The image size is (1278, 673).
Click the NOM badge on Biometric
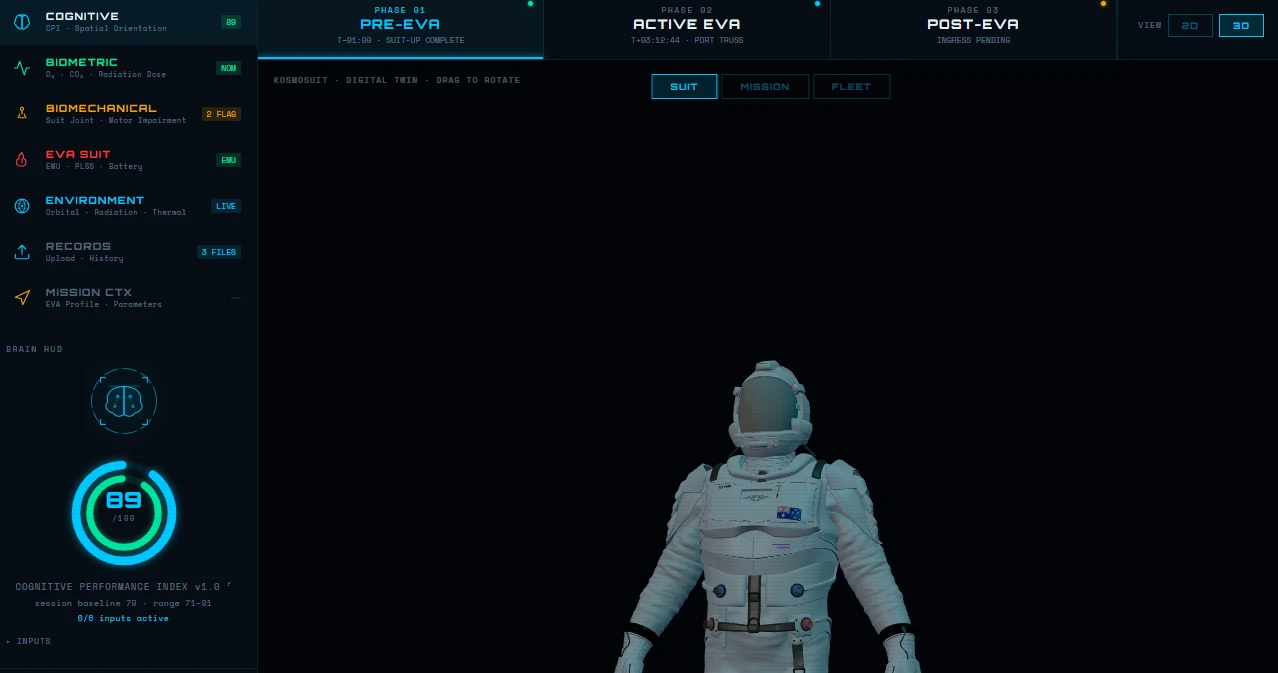[229, 68]
